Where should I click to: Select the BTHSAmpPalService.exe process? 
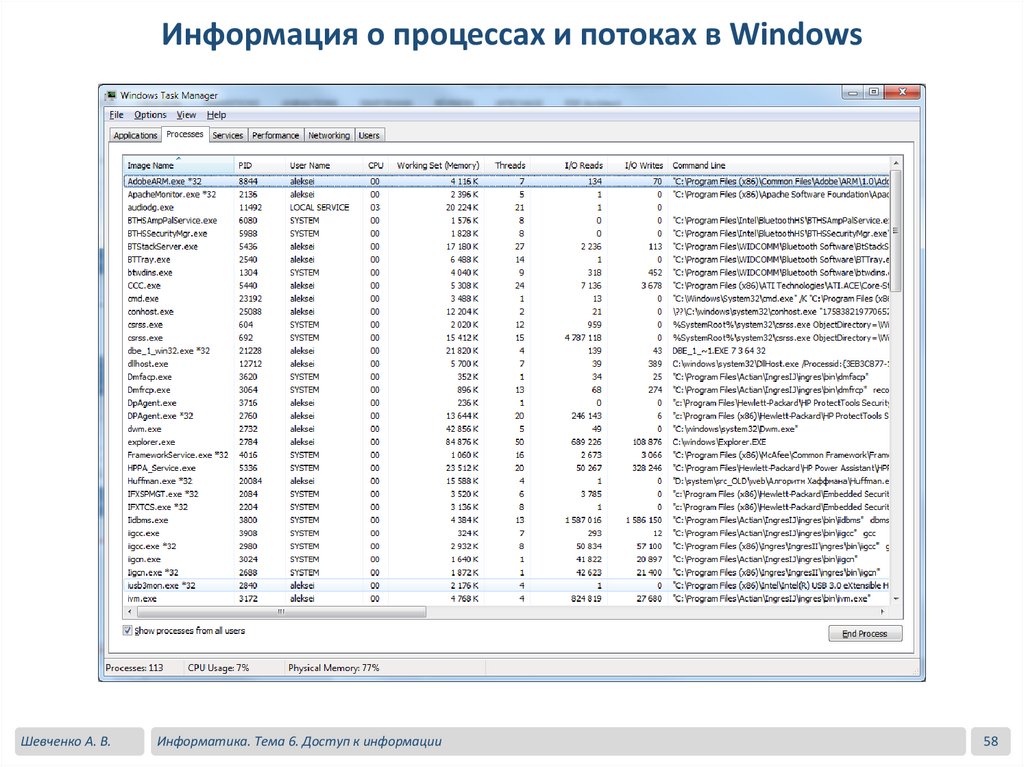point(506,221)
